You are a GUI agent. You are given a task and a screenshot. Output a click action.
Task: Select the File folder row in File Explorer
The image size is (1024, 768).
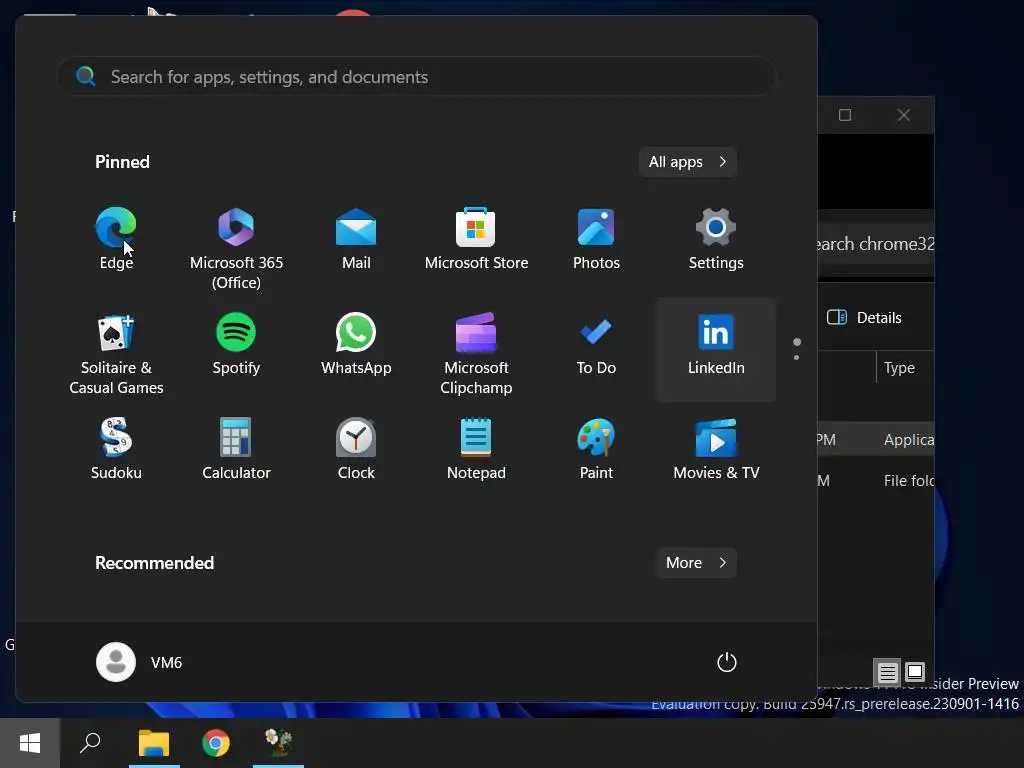click(876, 481)
